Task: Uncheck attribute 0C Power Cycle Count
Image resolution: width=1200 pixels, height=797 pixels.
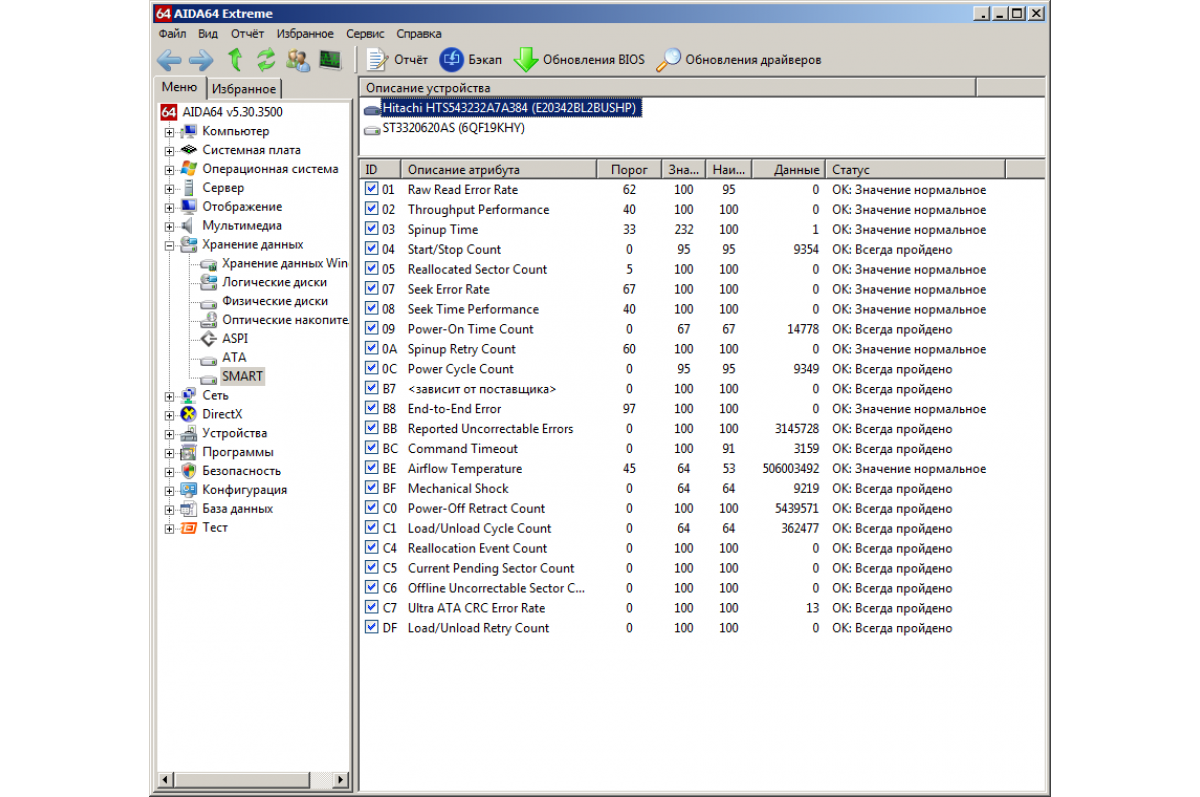Action: [372, 369]
